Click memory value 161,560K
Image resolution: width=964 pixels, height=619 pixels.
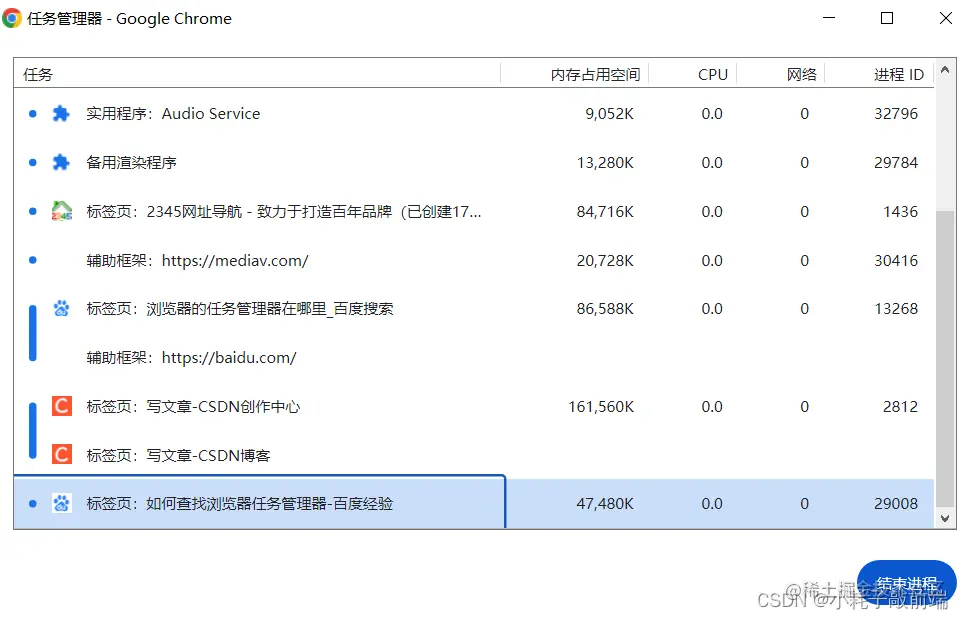click(x=601, y=406)
